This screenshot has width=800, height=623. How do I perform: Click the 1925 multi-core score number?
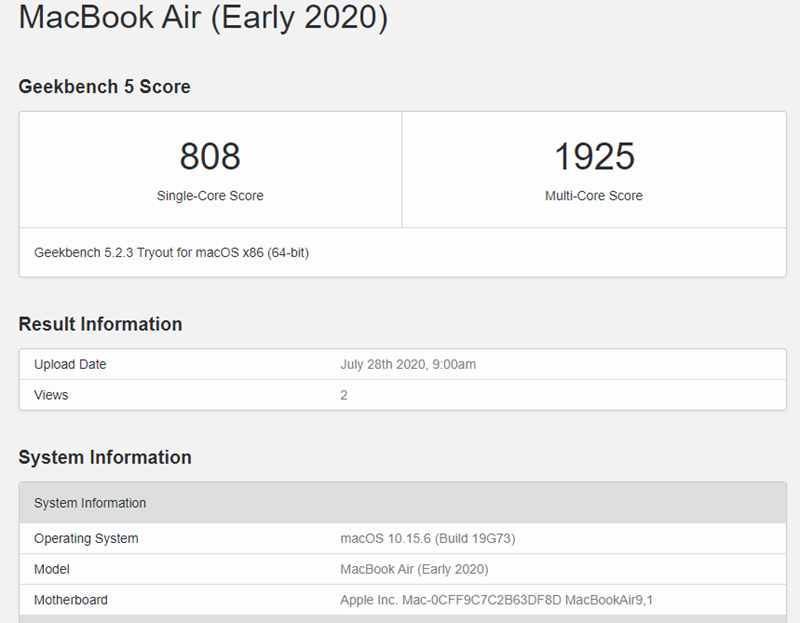(594, 157)
